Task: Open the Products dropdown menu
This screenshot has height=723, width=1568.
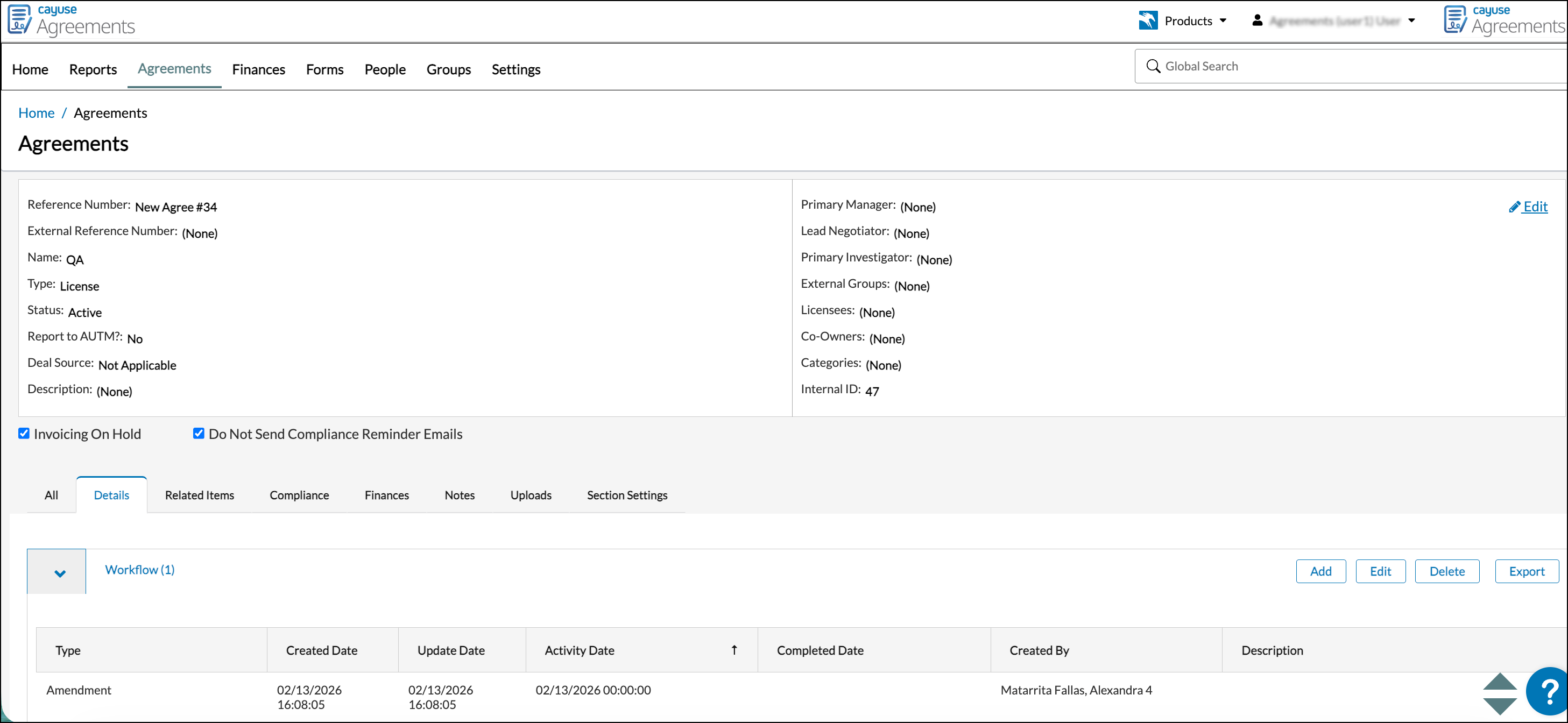Action: 1182,20
